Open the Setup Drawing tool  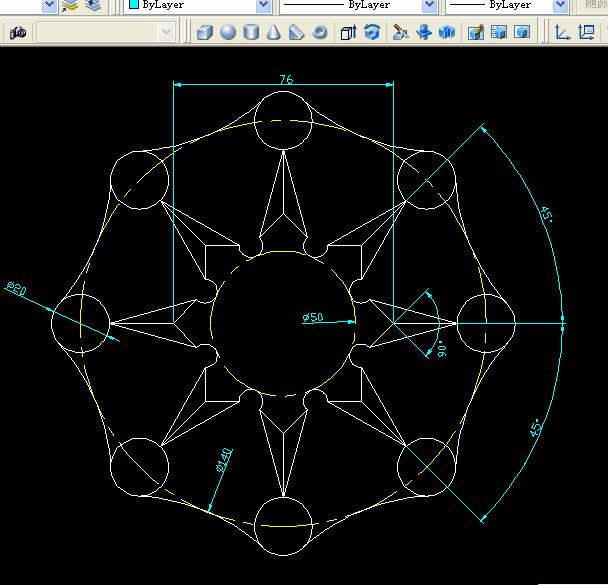coord(476,32)
